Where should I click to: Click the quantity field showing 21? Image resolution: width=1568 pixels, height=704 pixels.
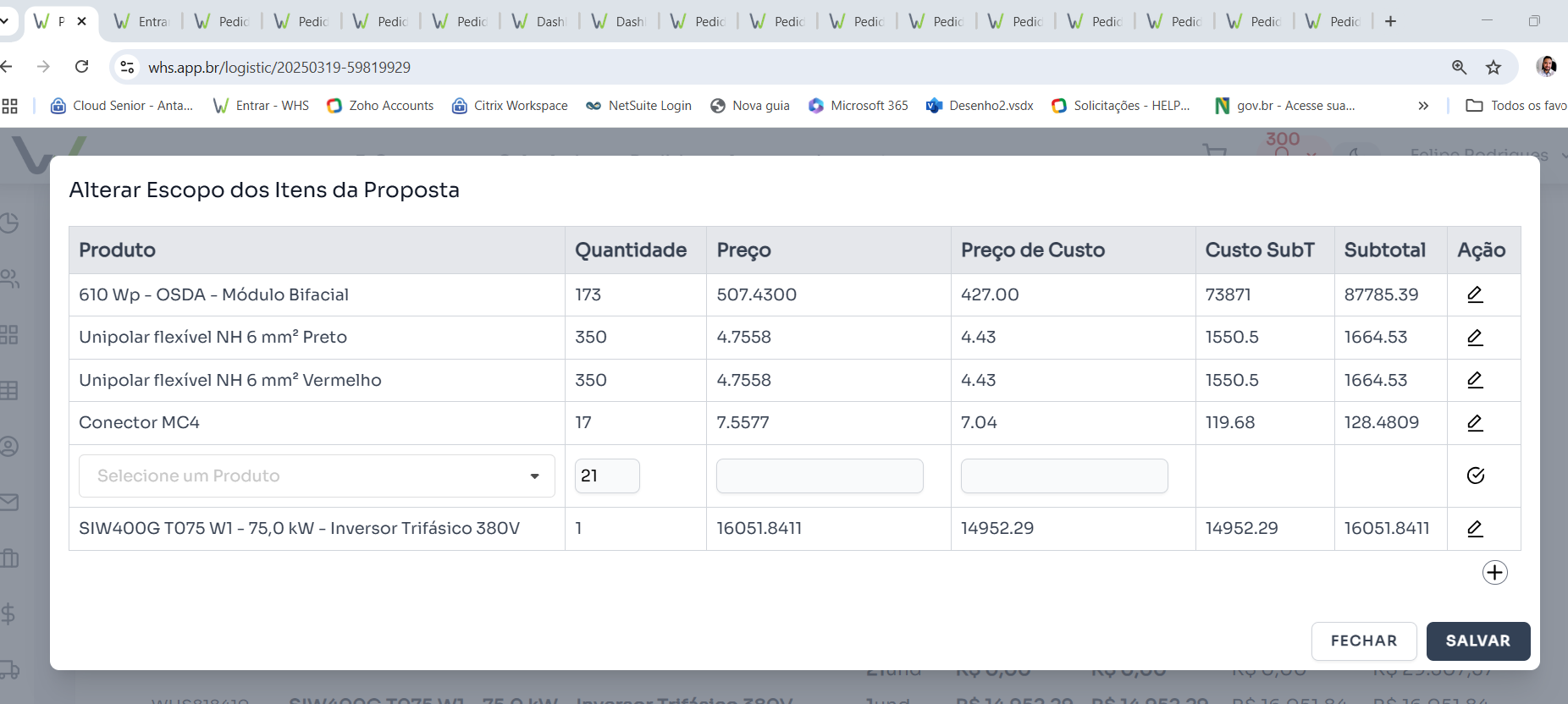point(606,476)
